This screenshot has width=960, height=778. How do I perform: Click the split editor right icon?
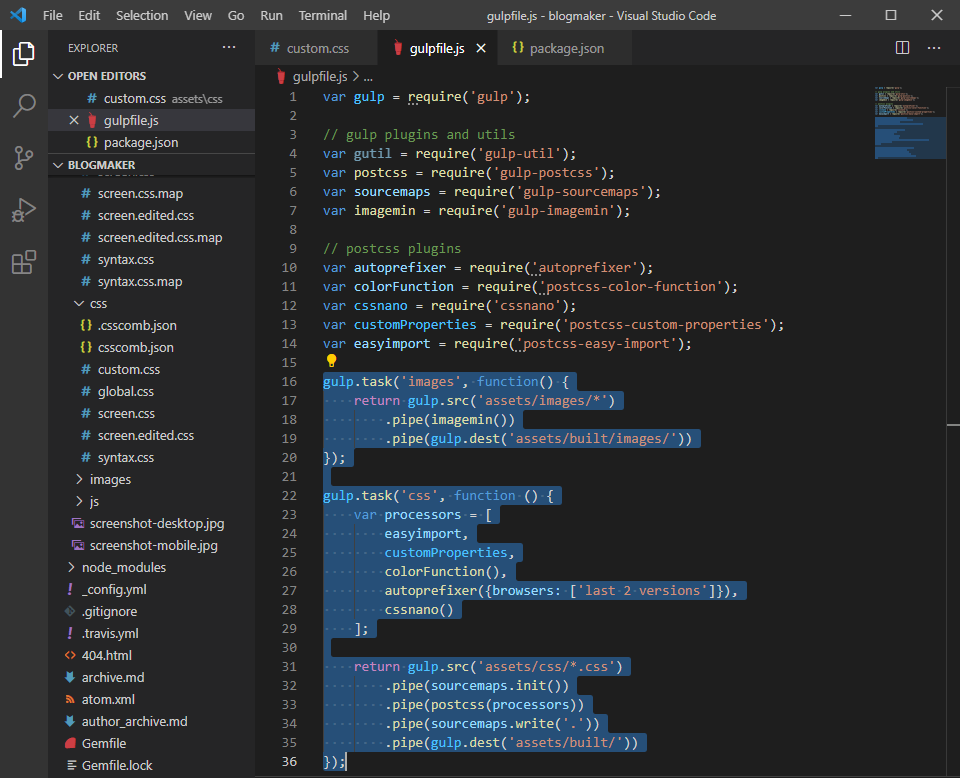tap(902, 48)
